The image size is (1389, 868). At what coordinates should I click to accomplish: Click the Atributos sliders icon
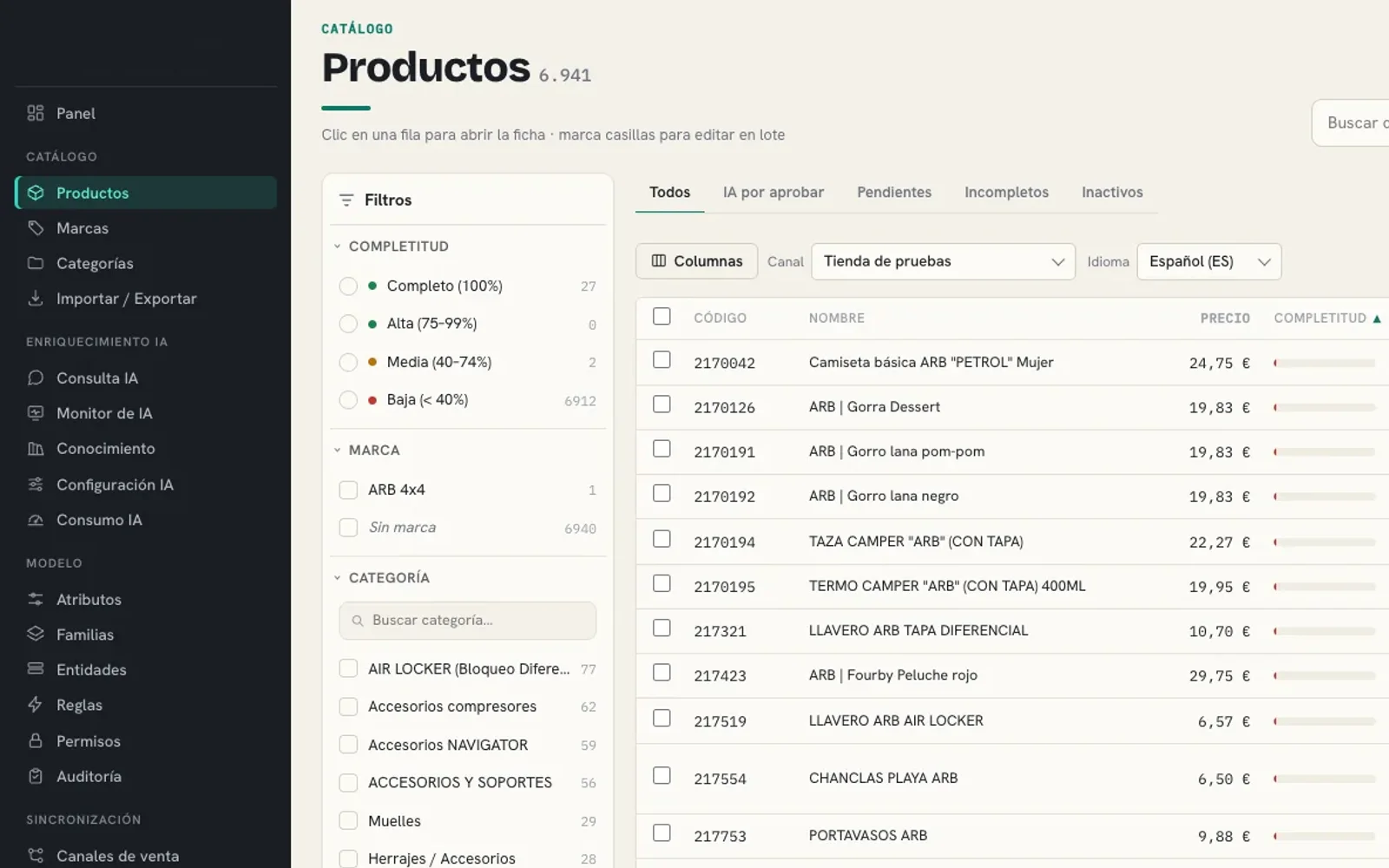pyautogui.click(x=36, y=599)
